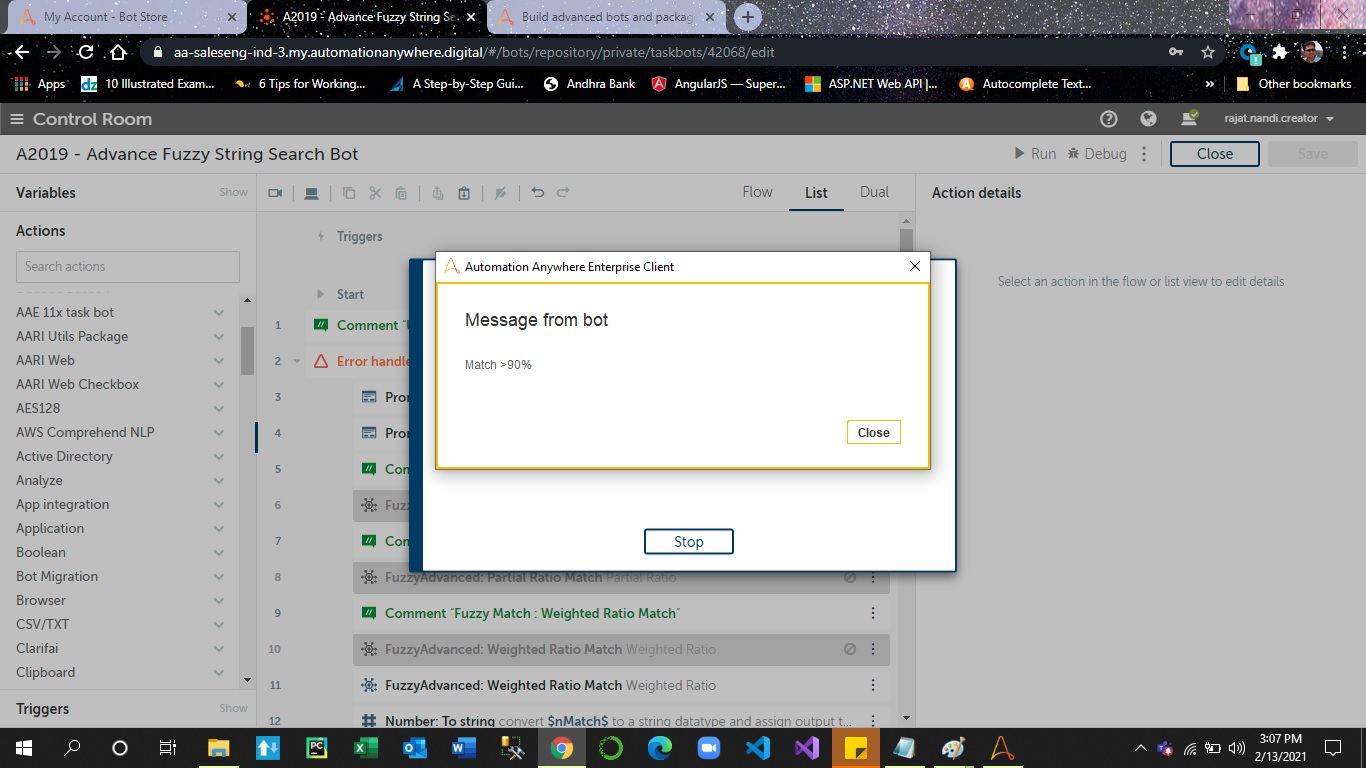
Task: Open Zoom from the taskbar
Action: tap(709, 747)
